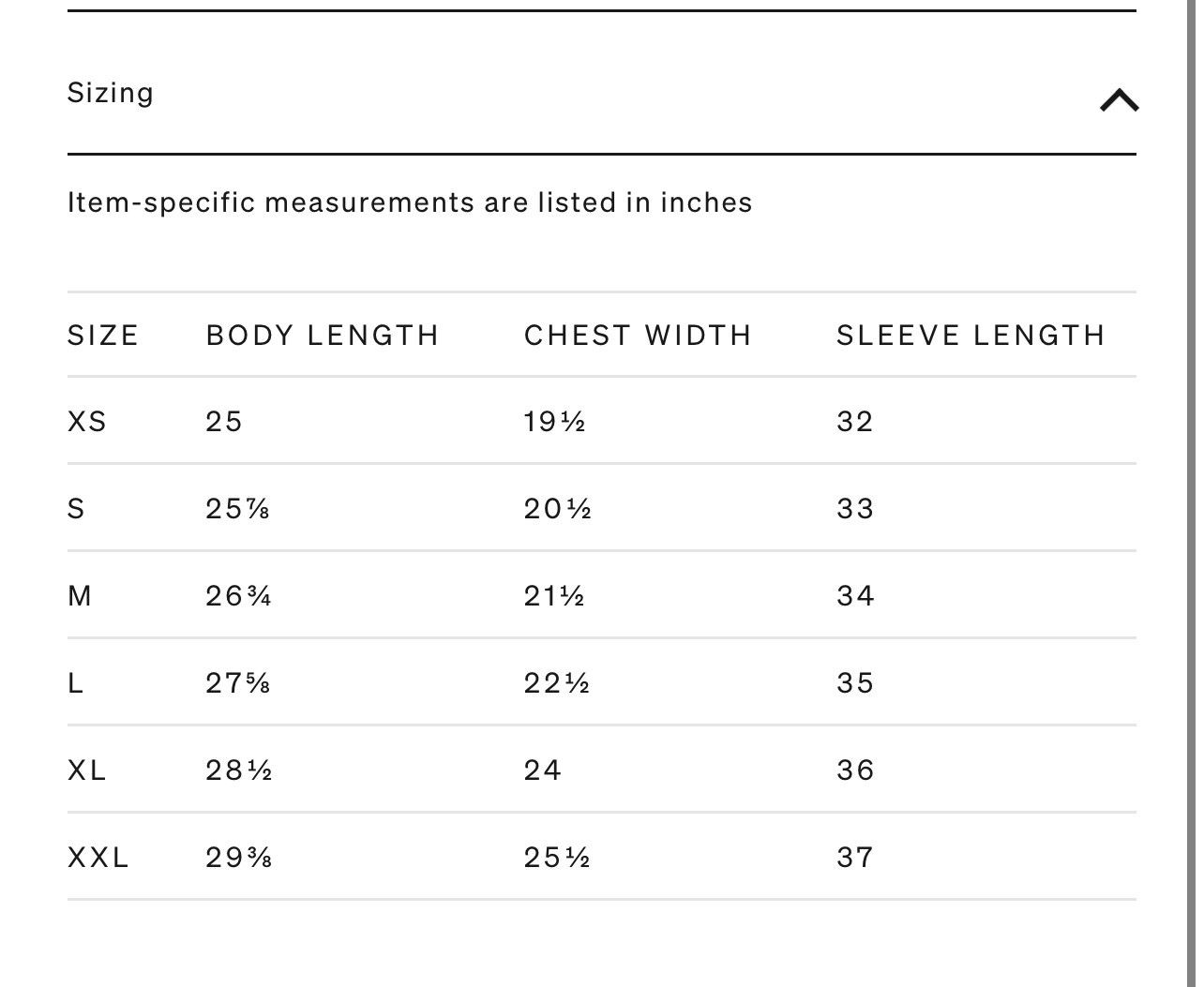Click the vertical scrollbar at right edge
The height and width of the screenshot is (987, 1204).
(1190, 493)
